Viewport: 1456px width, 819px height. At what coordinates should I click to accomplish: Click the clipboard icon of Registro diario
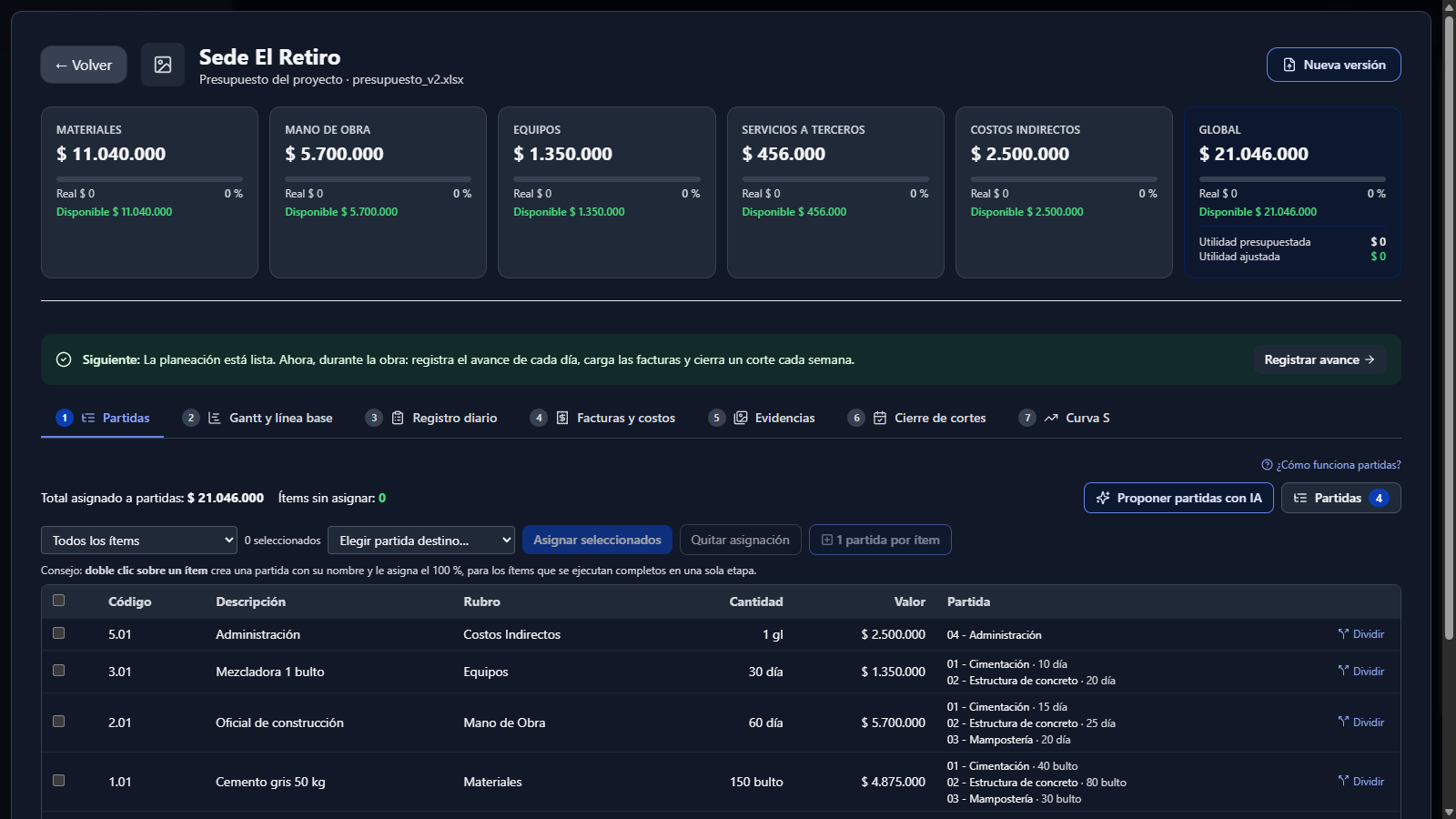pos(398,418)
